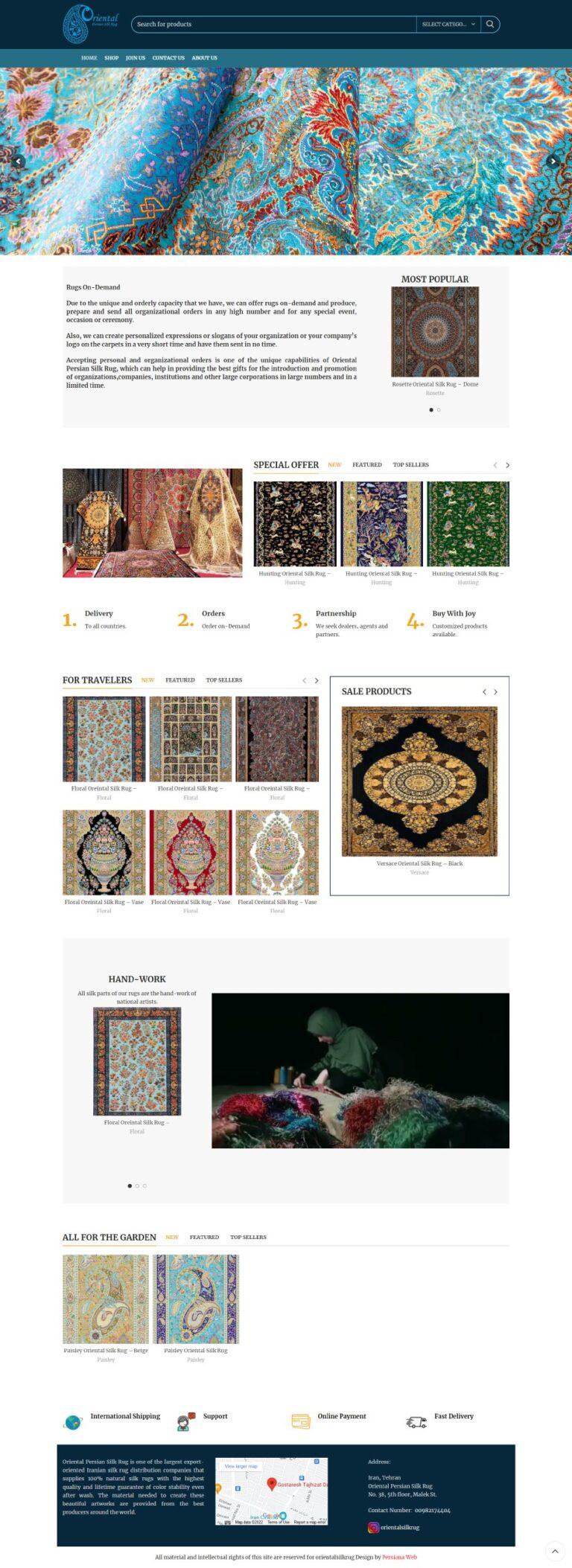Switch to Featured tab in For Travelers
This screenshot has height=1568, width=572.
coord(180,680)
